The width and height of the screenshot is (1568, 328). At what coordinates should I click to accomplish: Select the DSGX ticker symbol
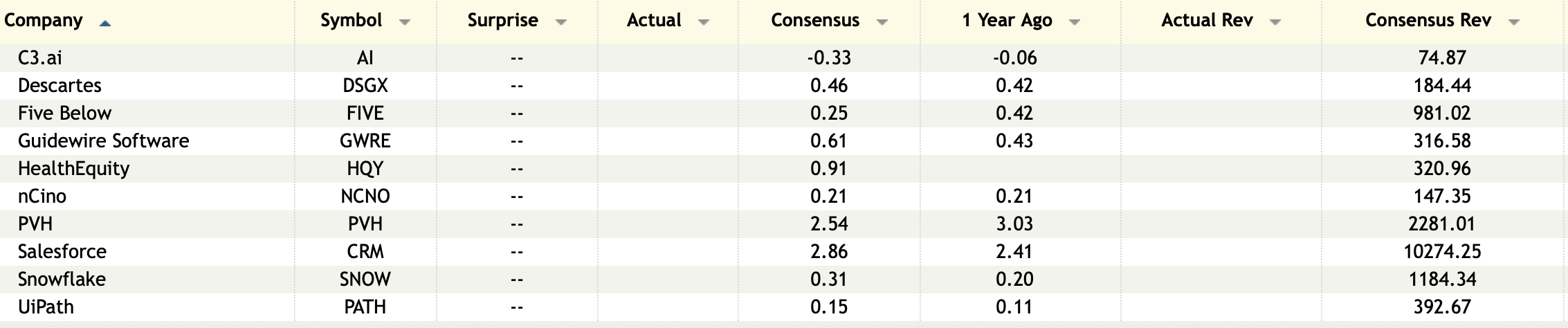pos(365,85)
